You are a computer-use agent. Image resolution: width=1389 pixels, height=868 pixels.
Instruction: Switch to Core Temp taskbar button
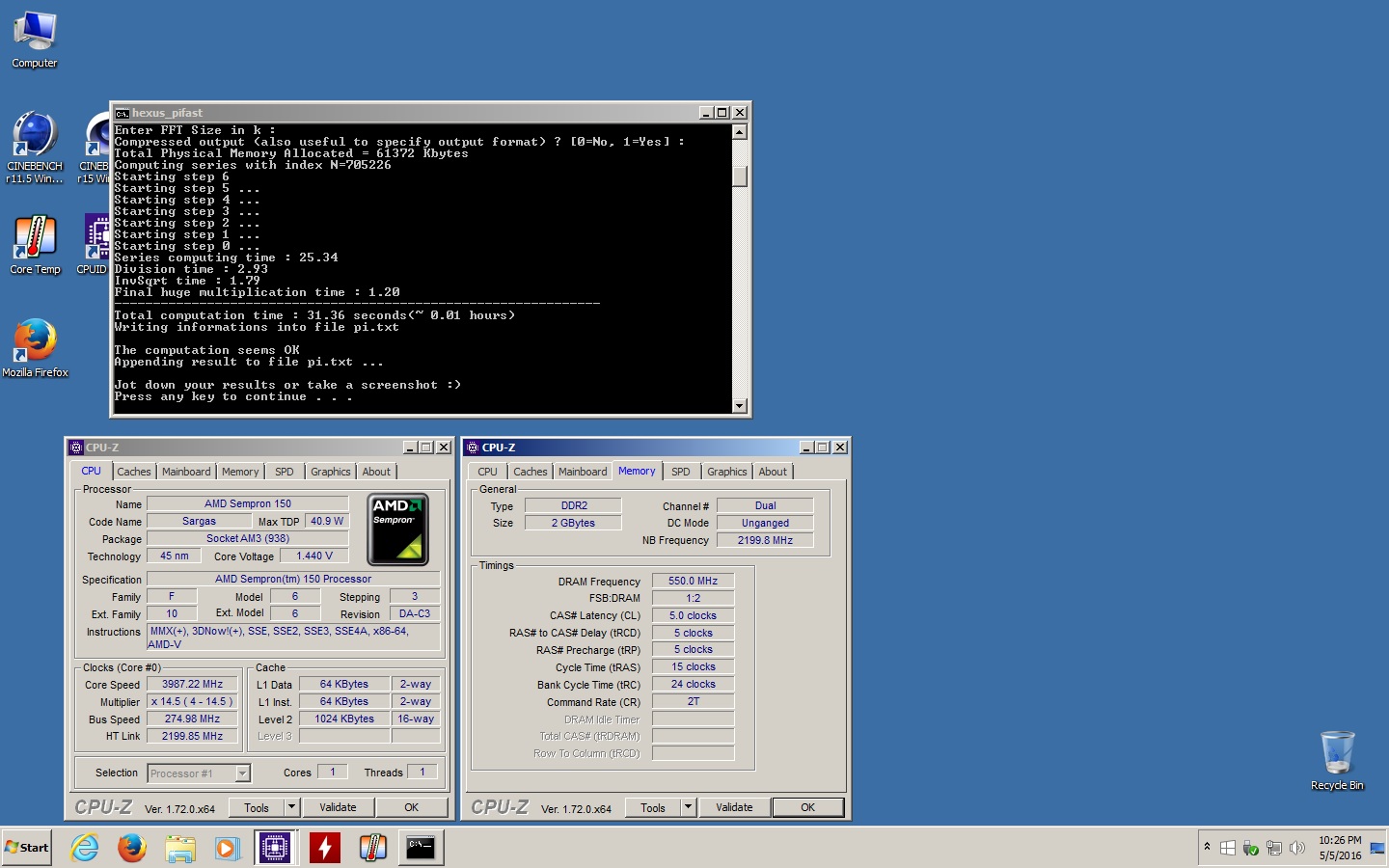coord(372,848)
